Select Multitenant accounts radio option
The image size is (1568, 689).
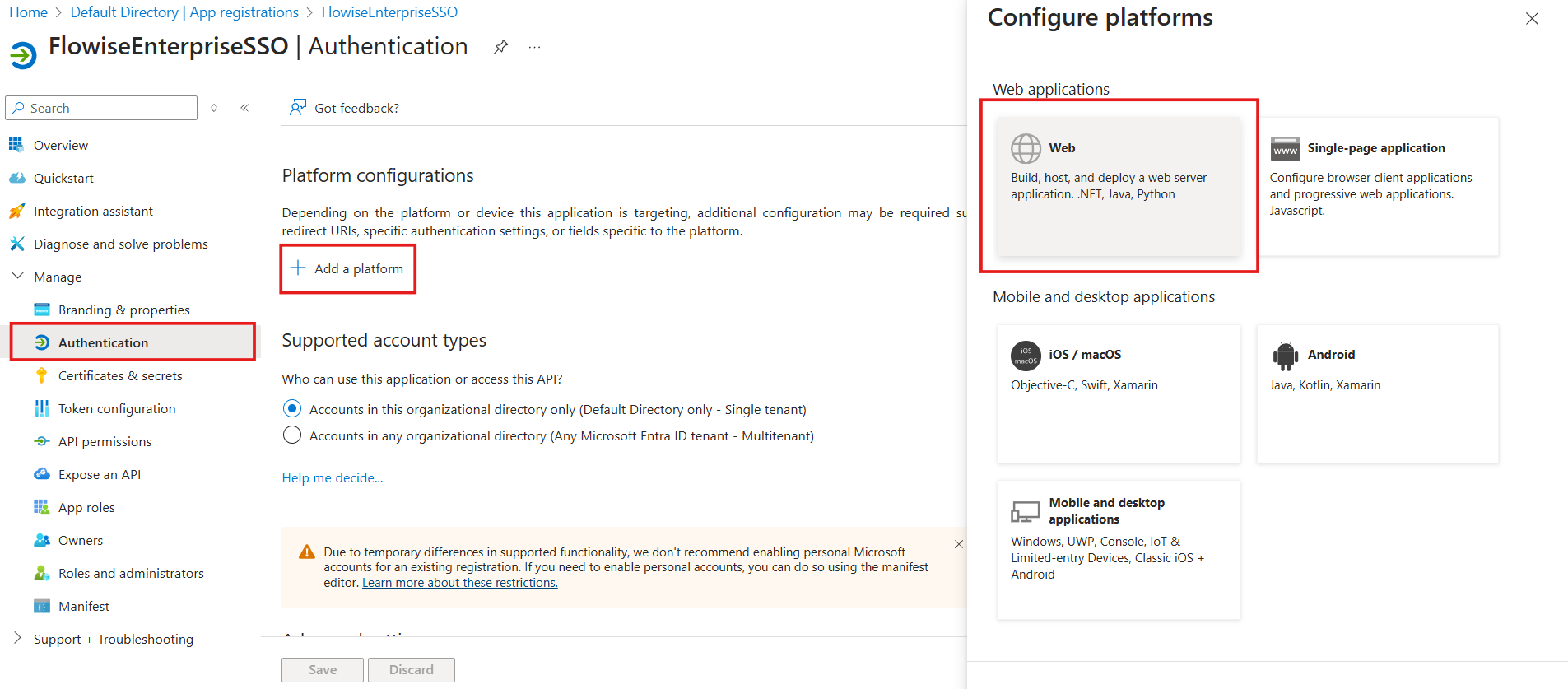pyautogui.click(x=292, y=435)
